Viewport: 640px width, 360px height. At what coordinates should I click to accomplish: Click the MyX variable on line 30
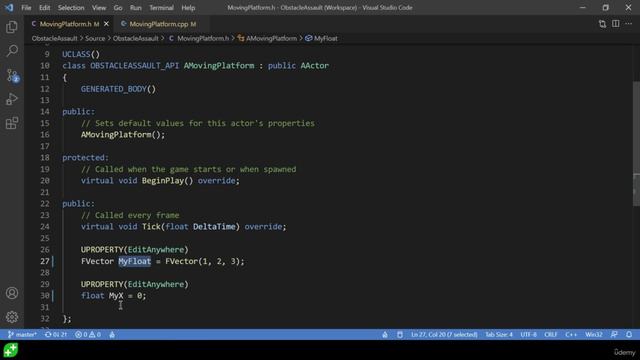[116, 296]
